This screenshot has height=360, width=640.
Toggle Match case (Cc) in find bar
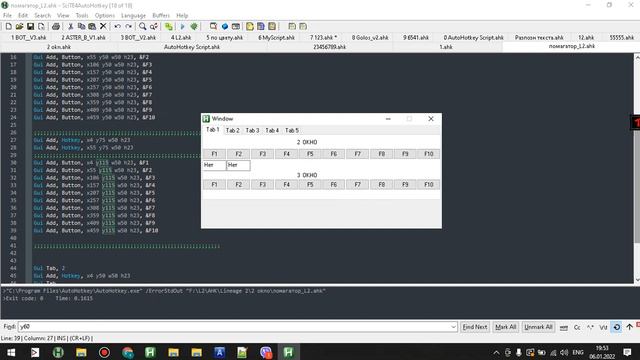click(577, 327)
